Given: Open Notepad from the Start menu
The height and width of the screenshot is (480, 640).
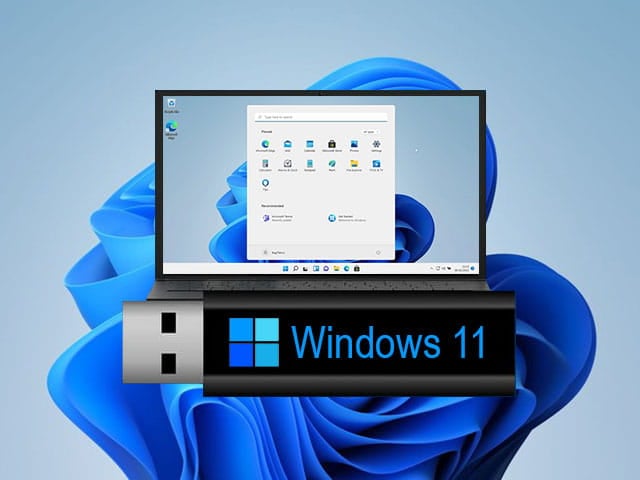Looking at the screenshot, I should 310,164.
